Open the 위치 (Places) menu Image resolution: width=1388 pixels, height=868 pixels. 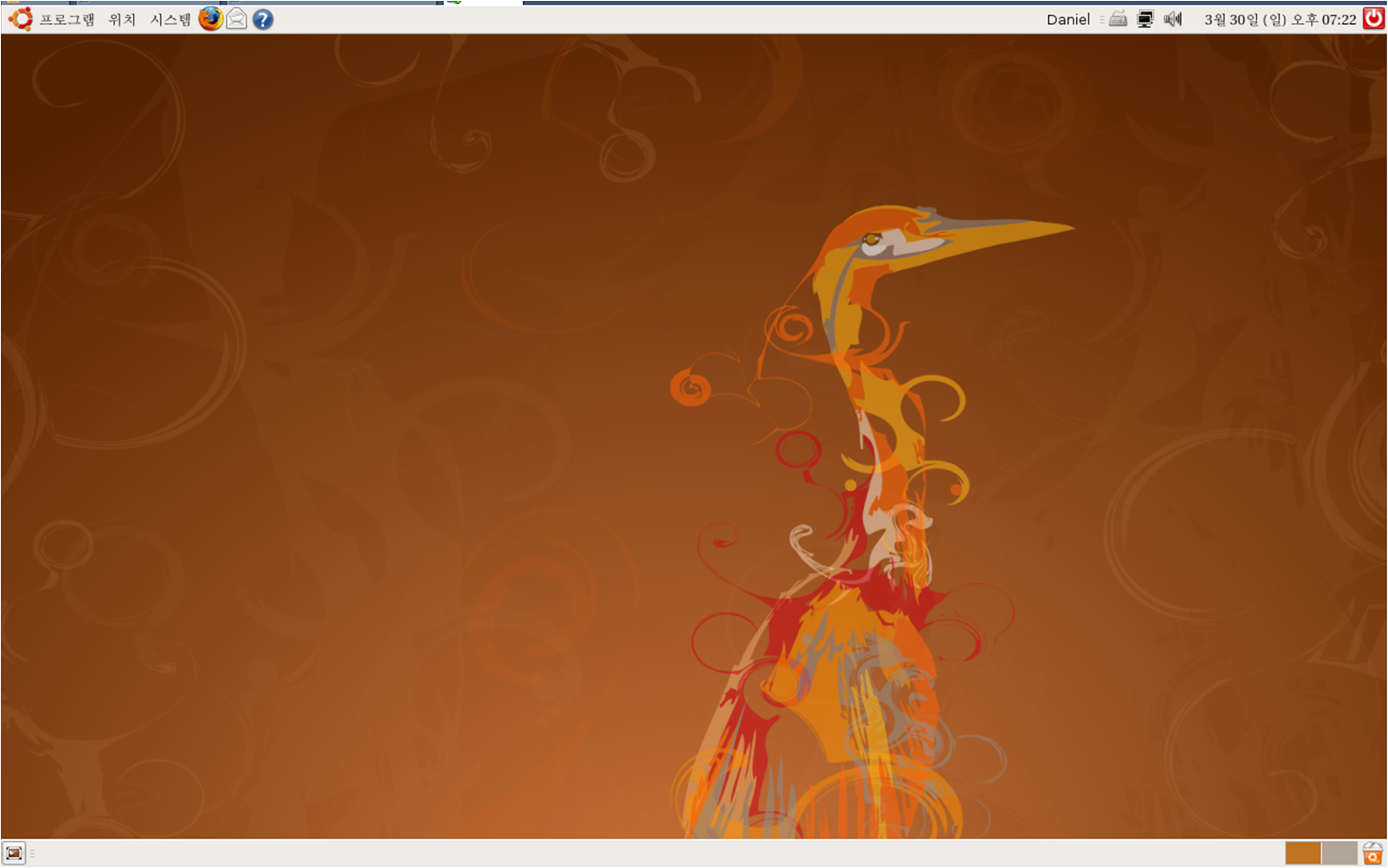coord(122,19)
